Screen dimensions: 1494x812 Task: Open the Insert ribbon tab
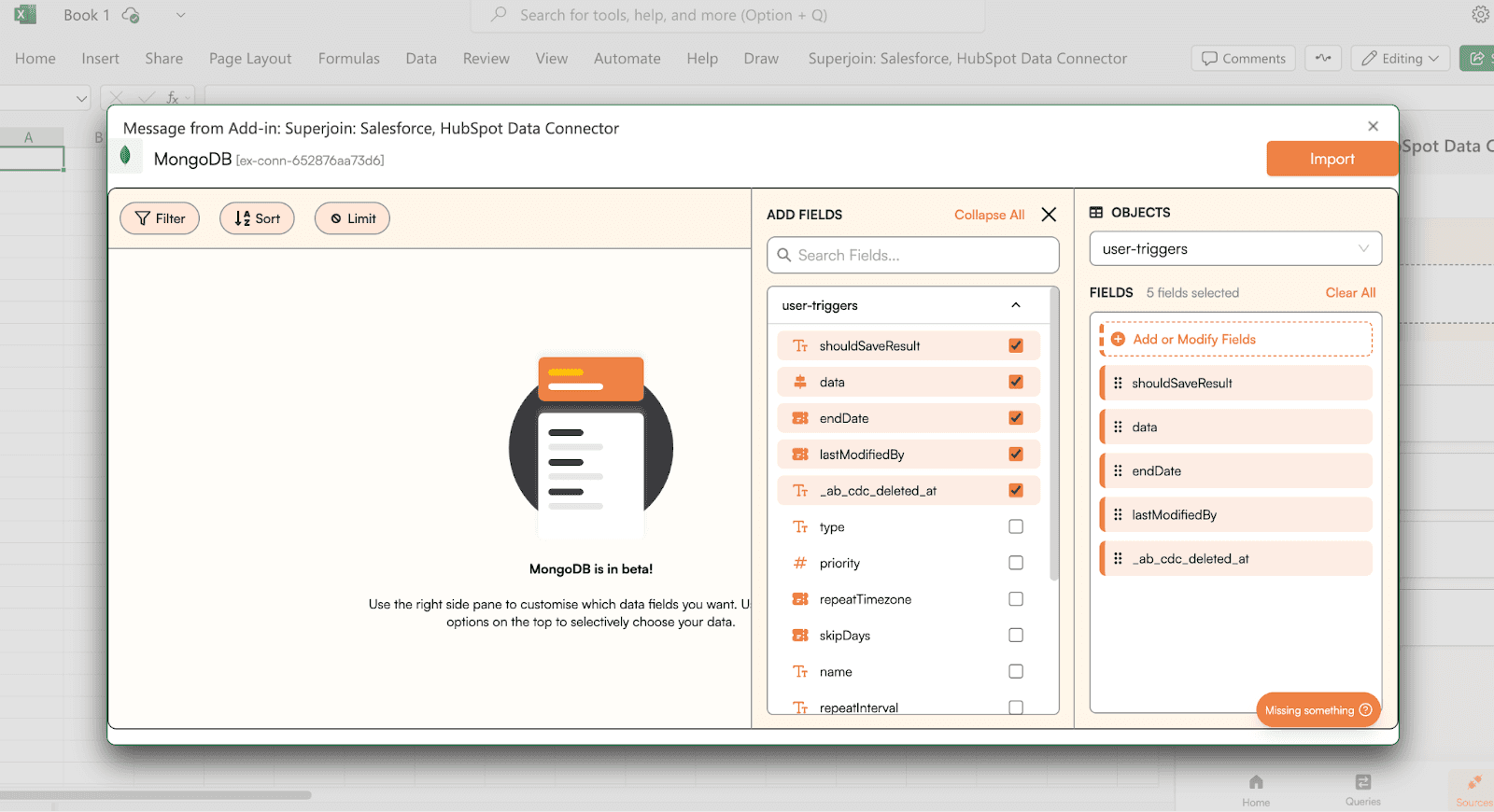click(100, 58)
